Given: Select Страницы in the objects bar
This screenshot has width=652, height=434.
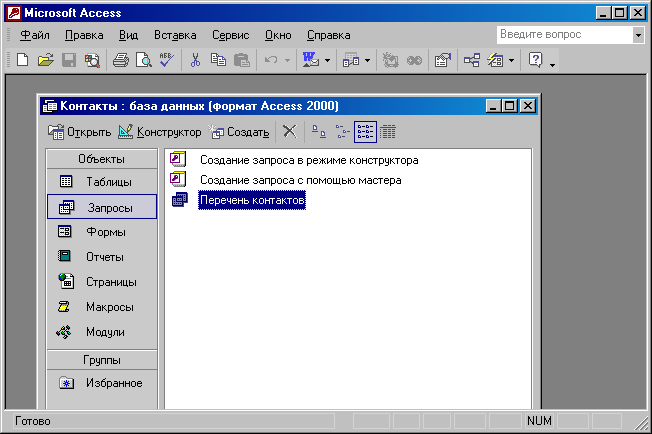Looking at the screenshot, I should coord(102,281).
